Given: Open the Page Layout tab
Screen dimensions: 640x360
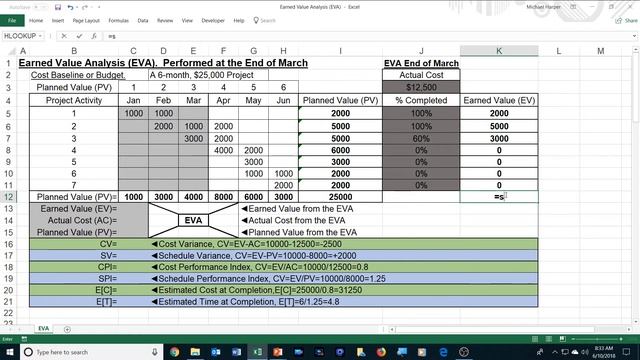Looking at the screenshot, I should point(86,20).
